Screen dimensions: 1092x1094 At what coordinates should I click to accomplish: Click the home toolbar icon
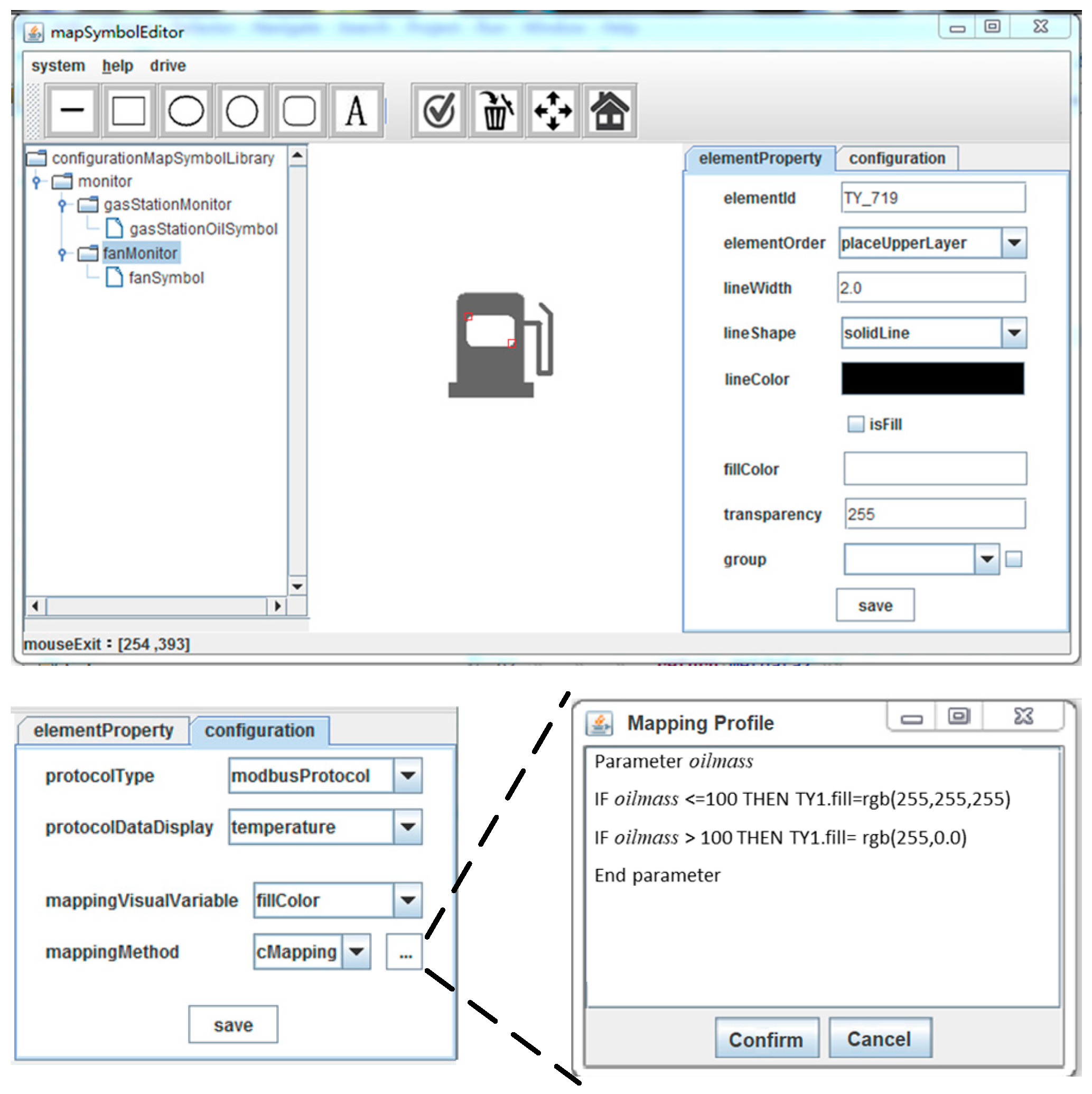tap(609, 110)
